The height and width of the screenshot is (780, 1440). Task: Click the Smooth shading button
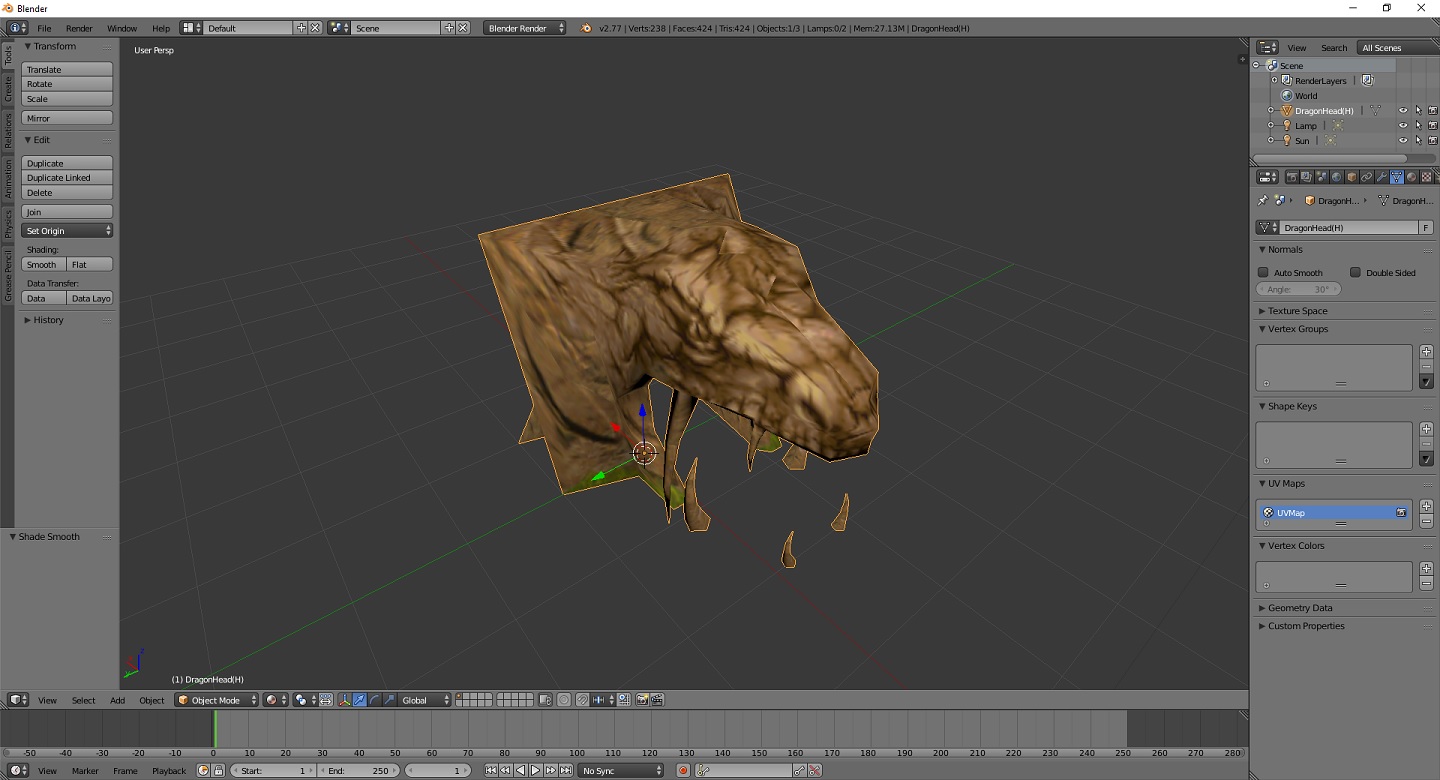[x=43, y=265]
